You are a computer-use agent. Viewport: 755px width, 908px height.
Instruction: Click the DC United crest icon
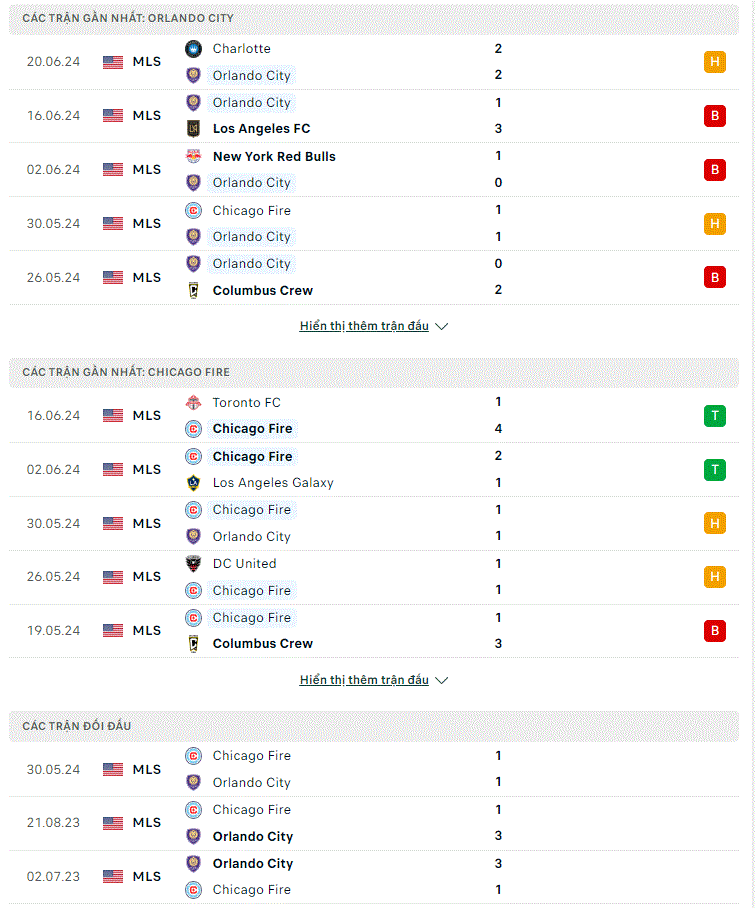193,563
